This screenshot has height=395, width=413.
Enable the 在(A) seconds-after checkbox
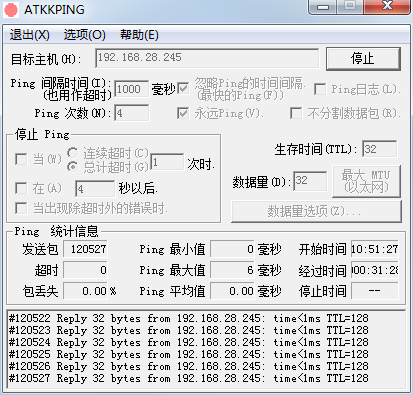coord(21,188)
